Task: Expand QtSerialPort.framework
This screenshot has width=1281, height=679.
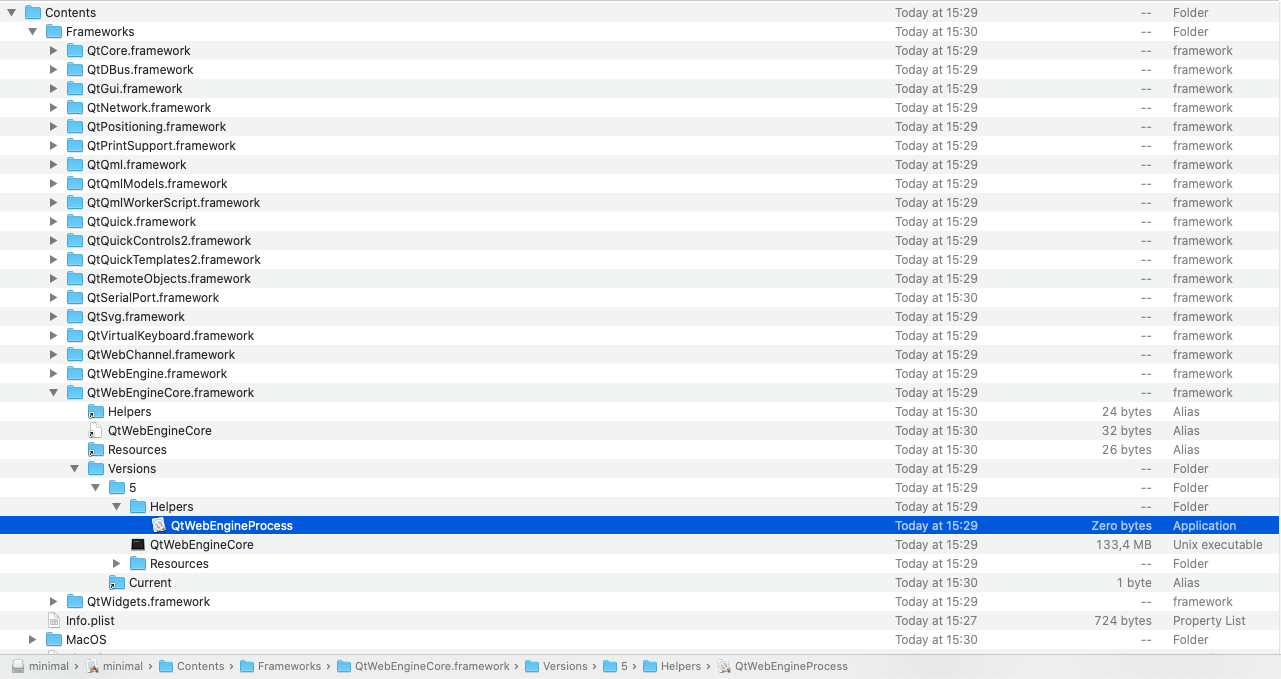Action: (54, 298)
